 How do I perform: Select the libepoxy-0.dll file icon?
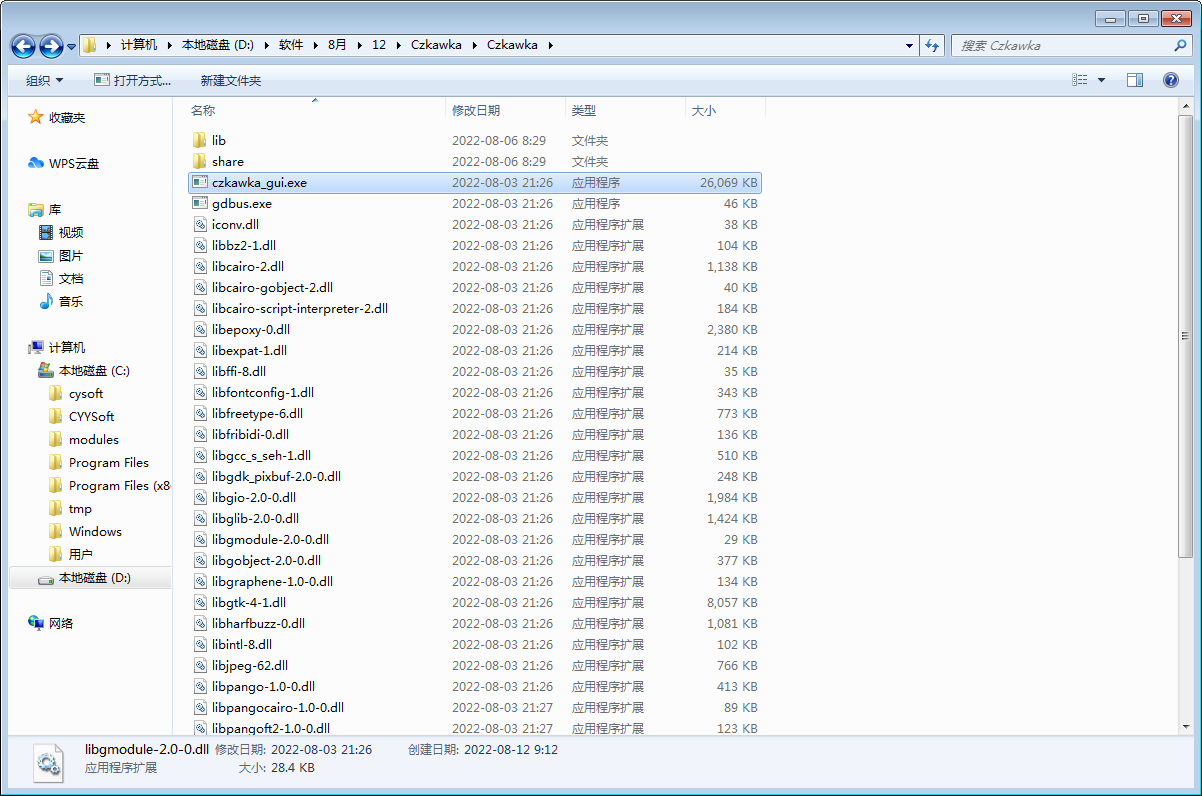coord(199,329)
